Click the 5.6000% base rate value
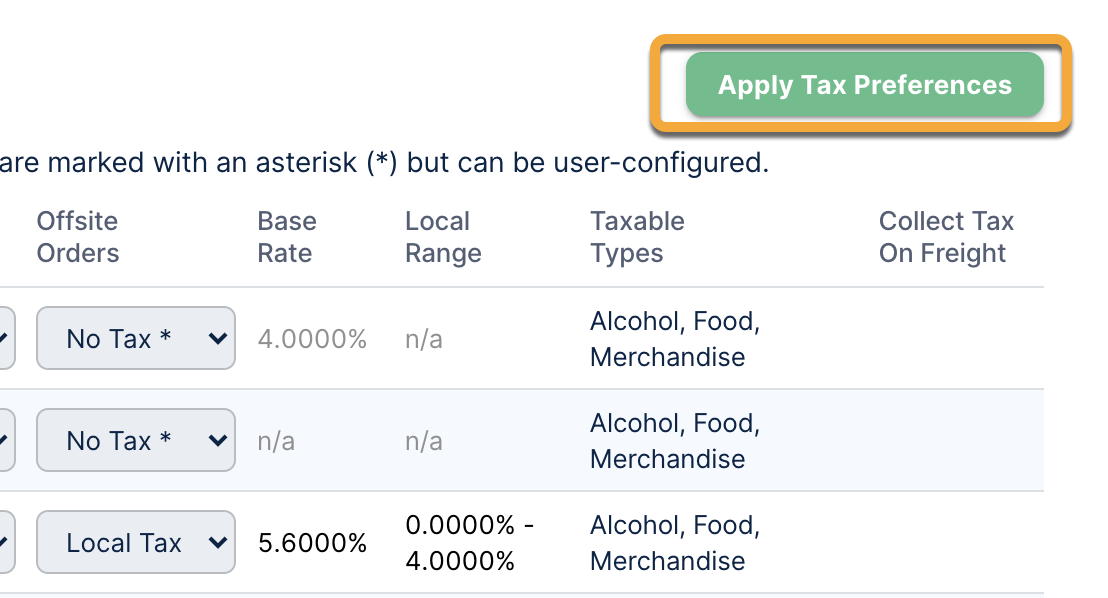 pos(312,544)
